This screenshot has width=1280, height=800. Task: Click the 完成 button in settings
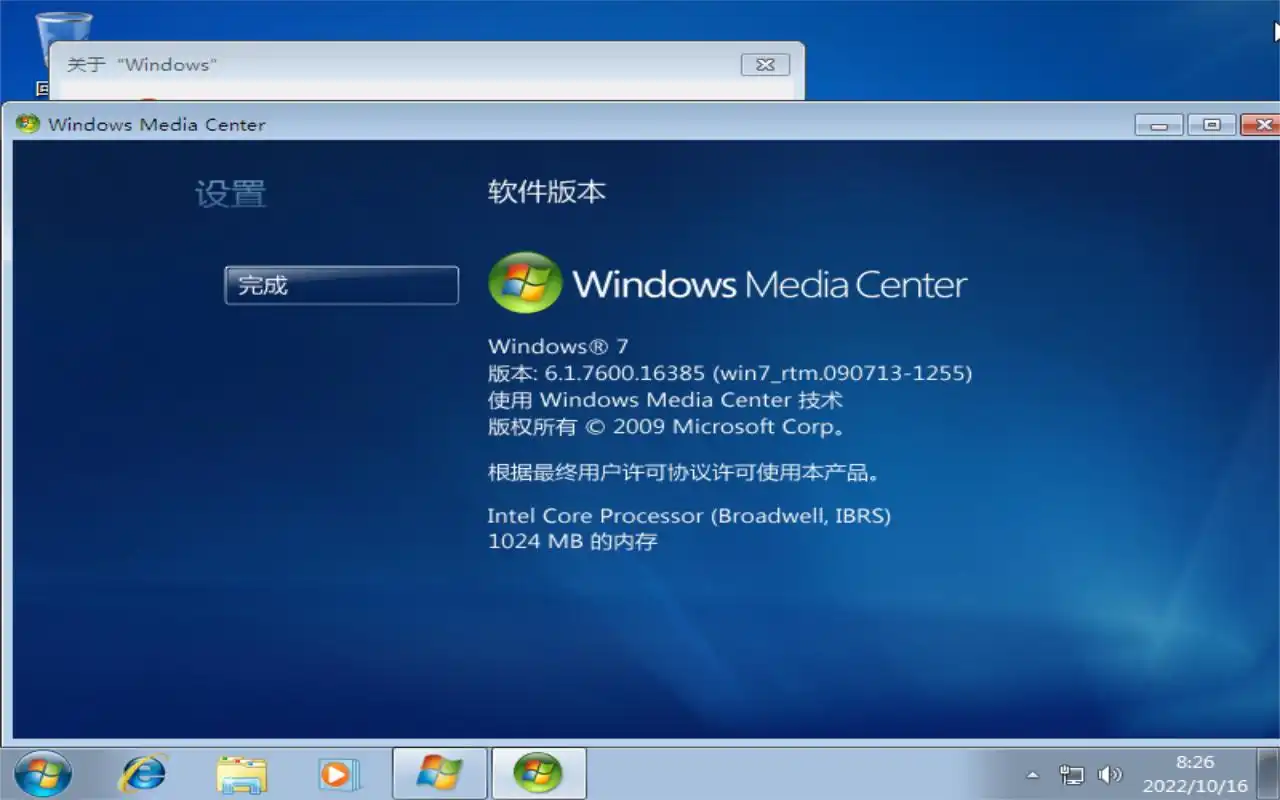[x=341, y=285]
